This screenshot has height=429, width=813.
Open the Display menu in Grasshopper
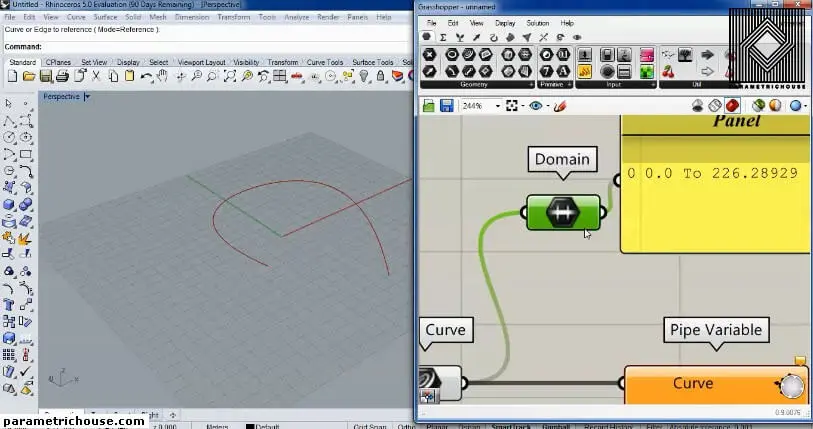(505, 22)
